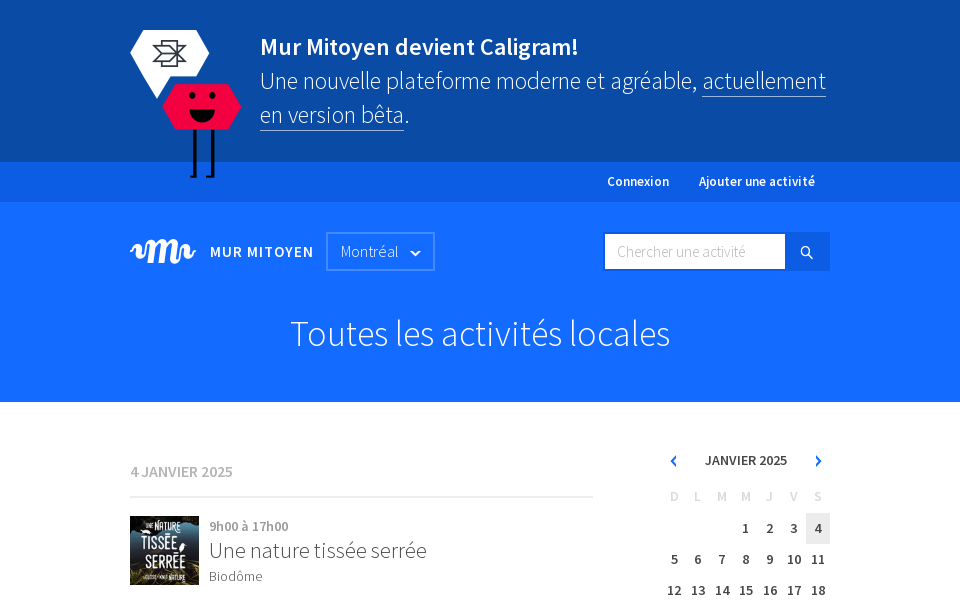
Task: Click the JANVIER 2025 month heading
Action: [x=745, y=461]
